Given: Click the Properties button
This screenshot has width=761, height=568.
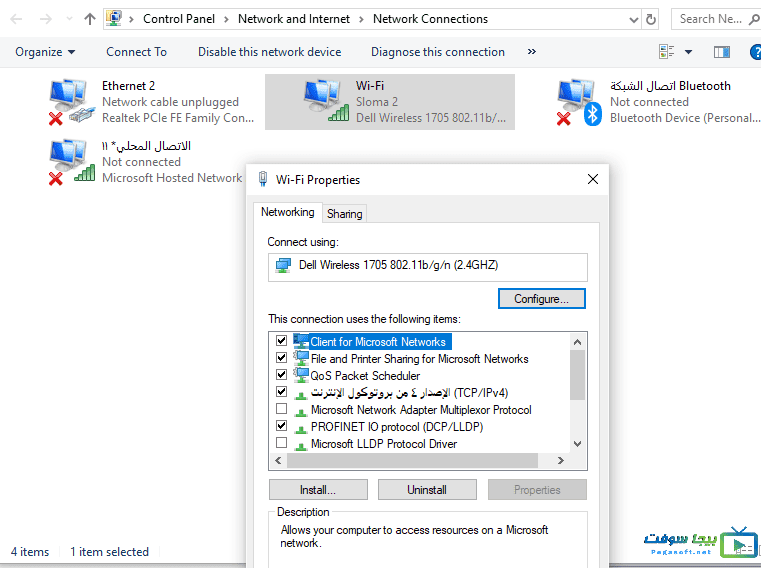Looking at the screenshot, I should (537, 490).
